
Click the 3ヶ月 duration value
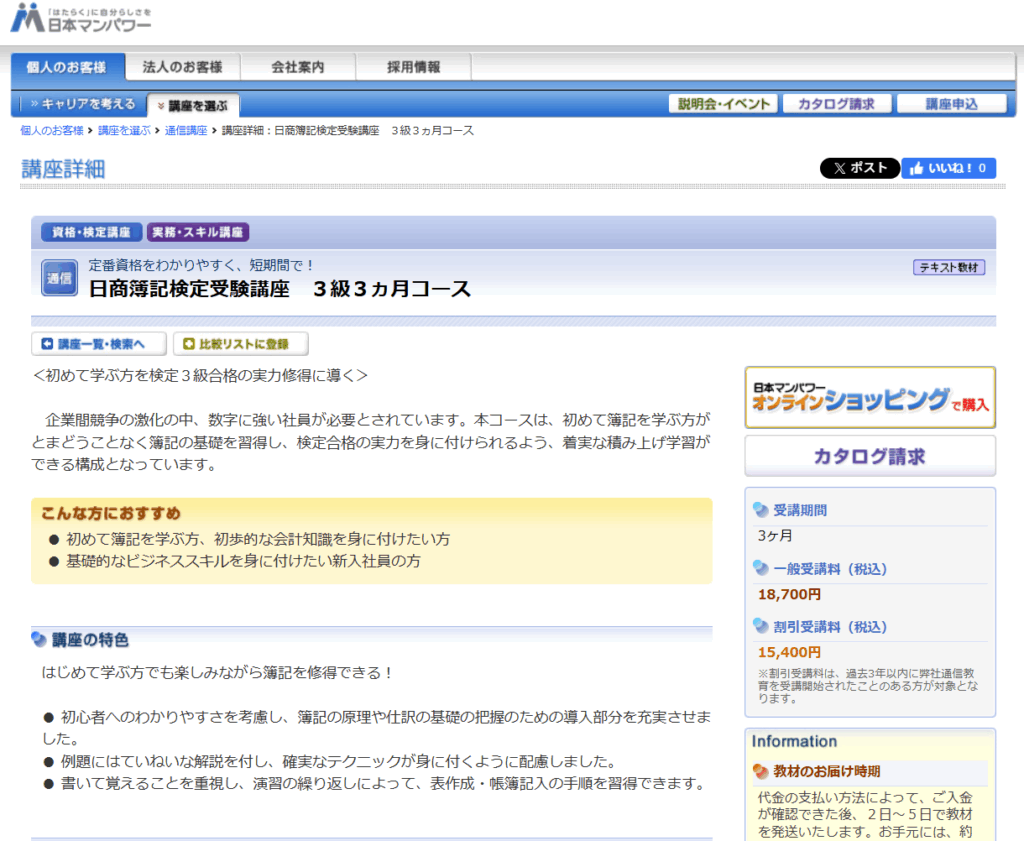pyautogui.click(x=775, y=536)
